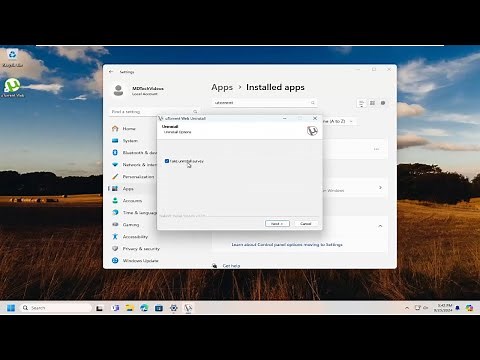480x360 pixels.
Task: Click the installed apps search field
Action: point(264,103)
